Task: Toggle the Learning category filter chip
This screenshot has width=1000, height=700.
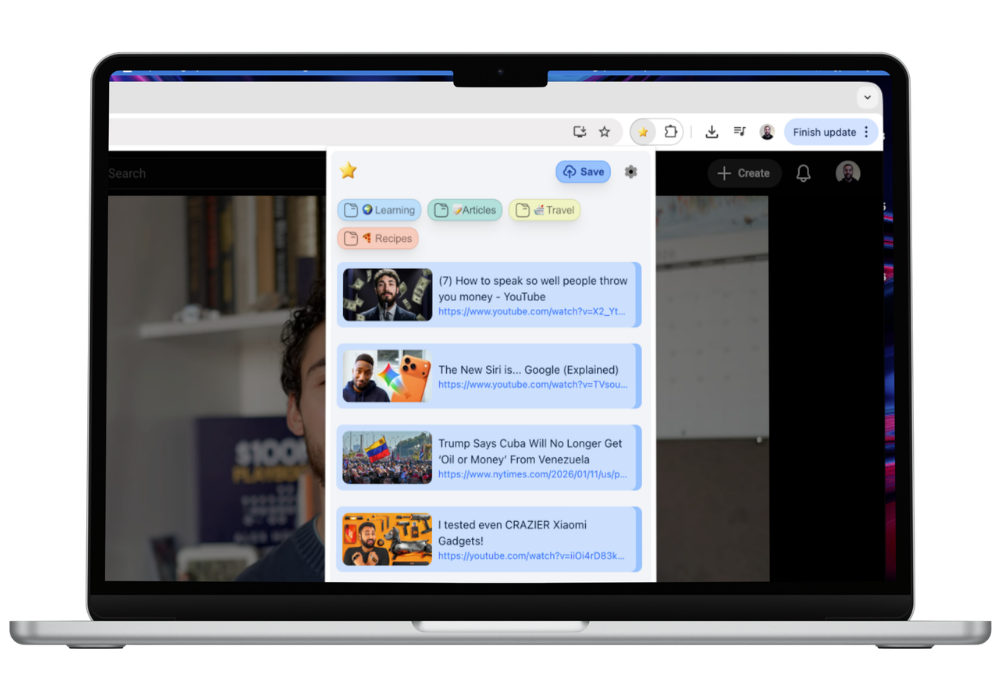Action: (x=379, y=210)
